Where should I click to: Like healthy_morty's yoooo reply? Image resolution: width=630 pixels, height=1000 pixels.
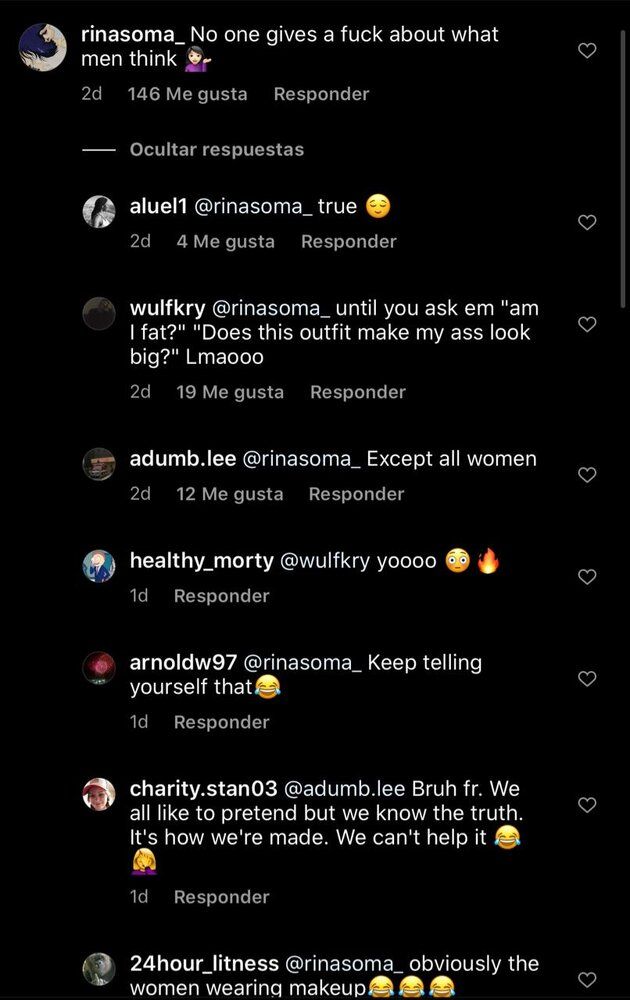pos(587,577)
